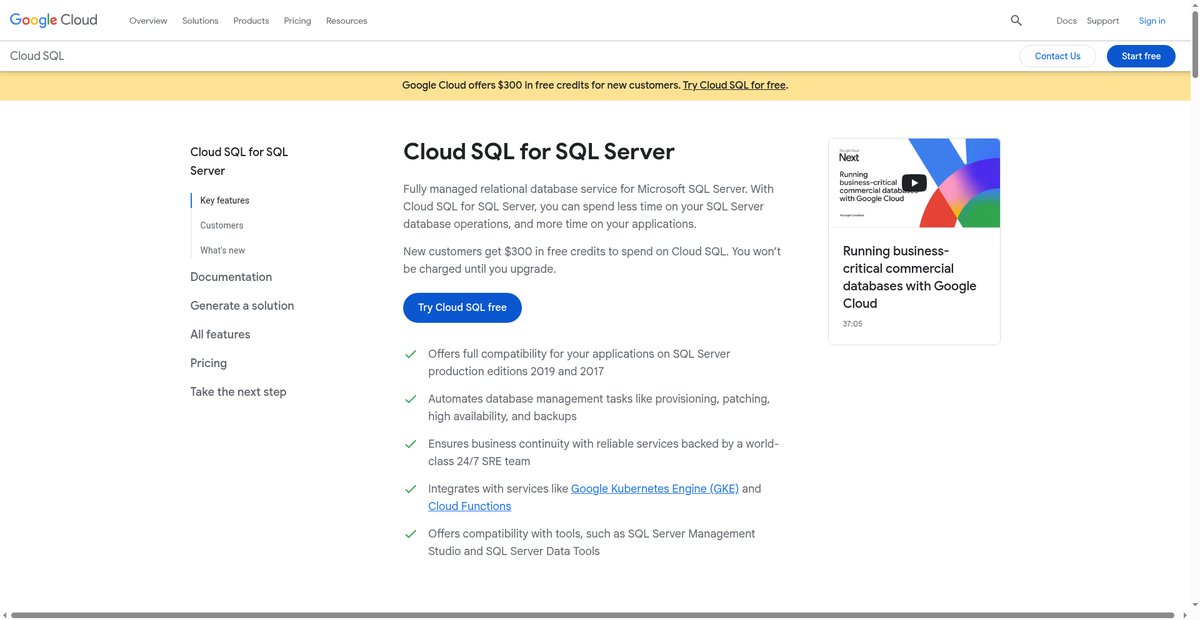Open the Pricing top navigation item

[297, 21]
